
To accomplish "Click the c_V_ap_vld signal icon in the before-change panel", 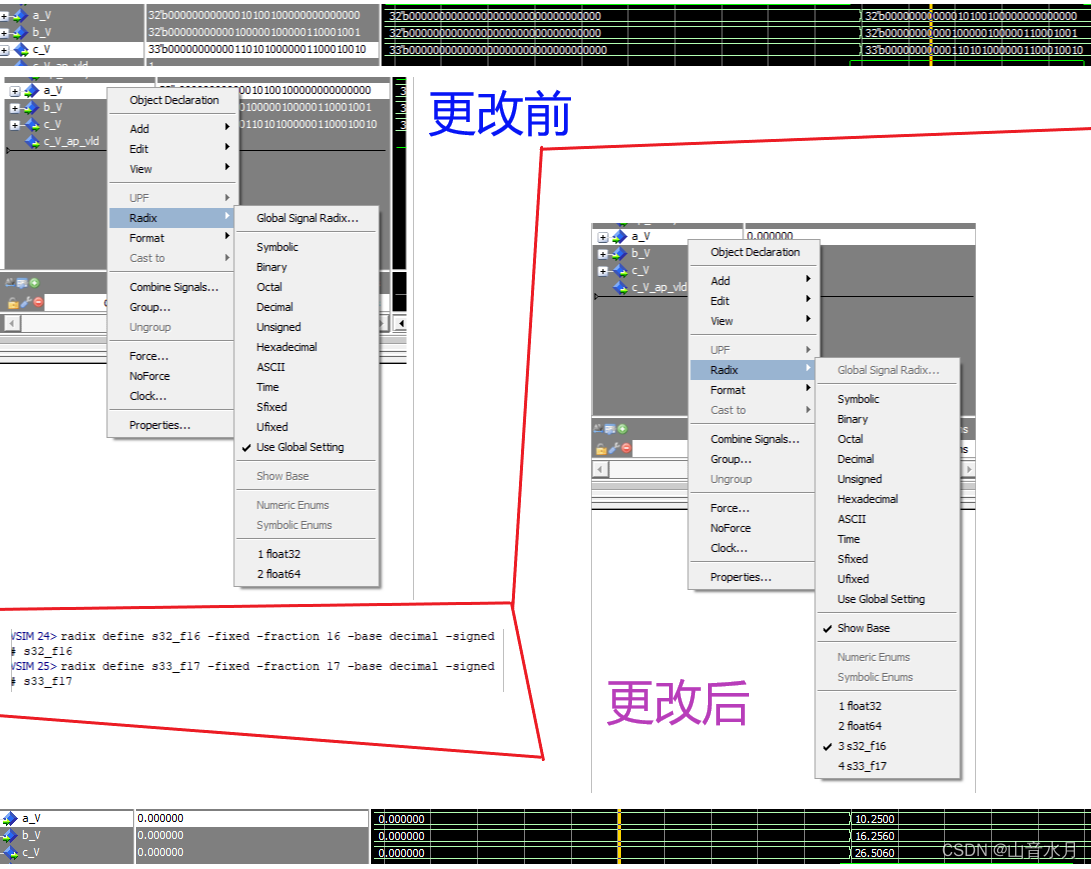I will pos(32,141).
